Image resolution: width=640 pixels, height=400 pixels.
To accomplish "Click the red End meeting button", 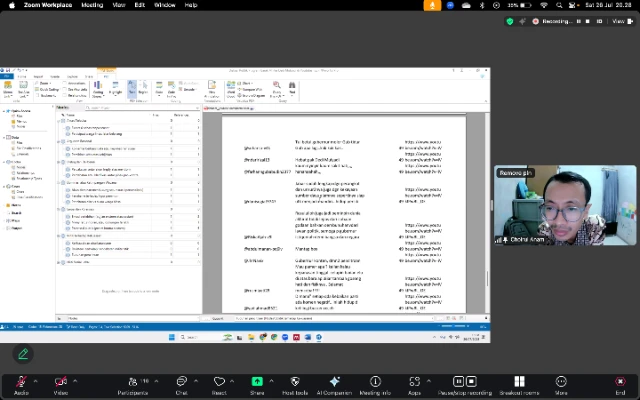I will 620,385.
